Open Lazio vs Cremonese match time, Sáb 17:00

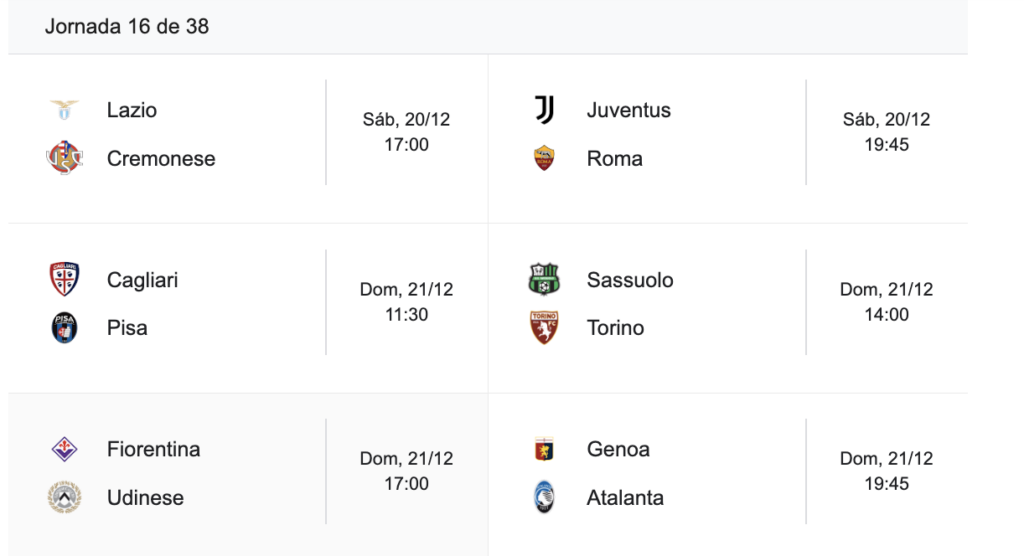[x=406, y=132]
